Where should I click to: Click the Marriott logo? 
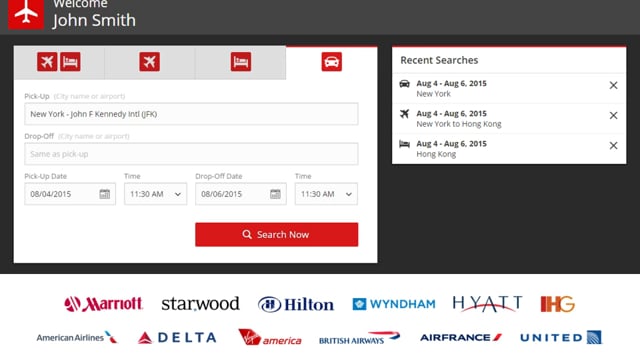[103, 304]
